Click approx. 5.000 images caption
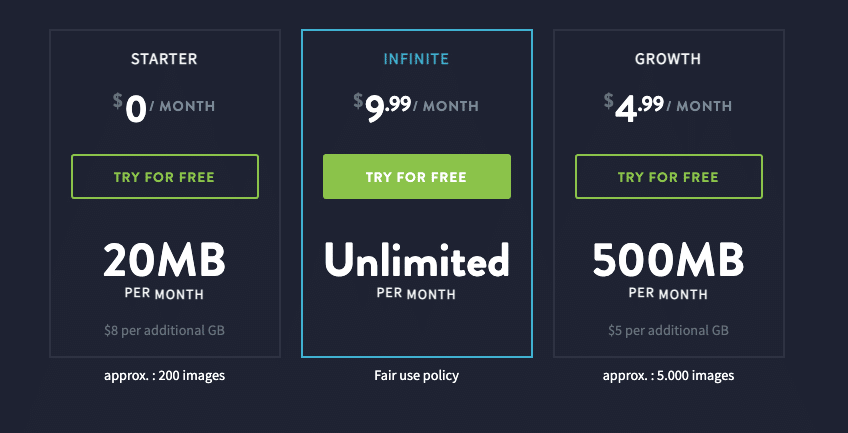The image size is (848, 433). (668, 375)
